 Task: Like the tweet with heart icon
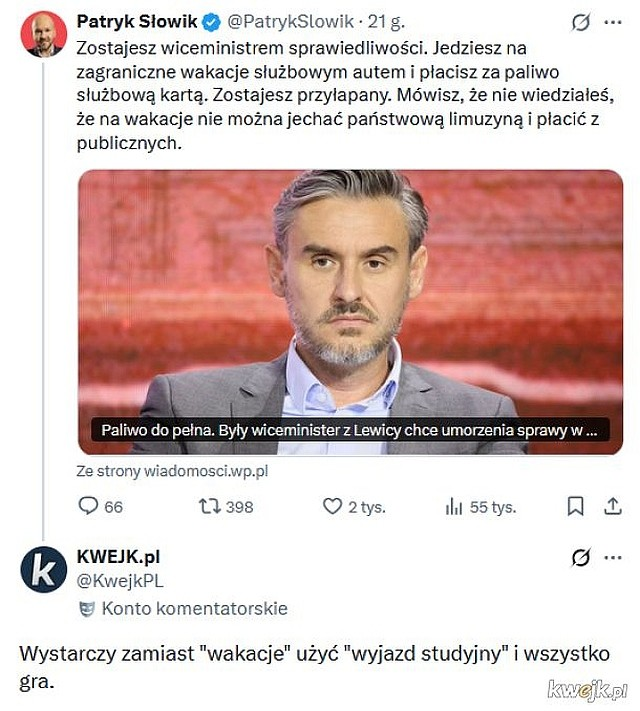(x=332, y=507)
